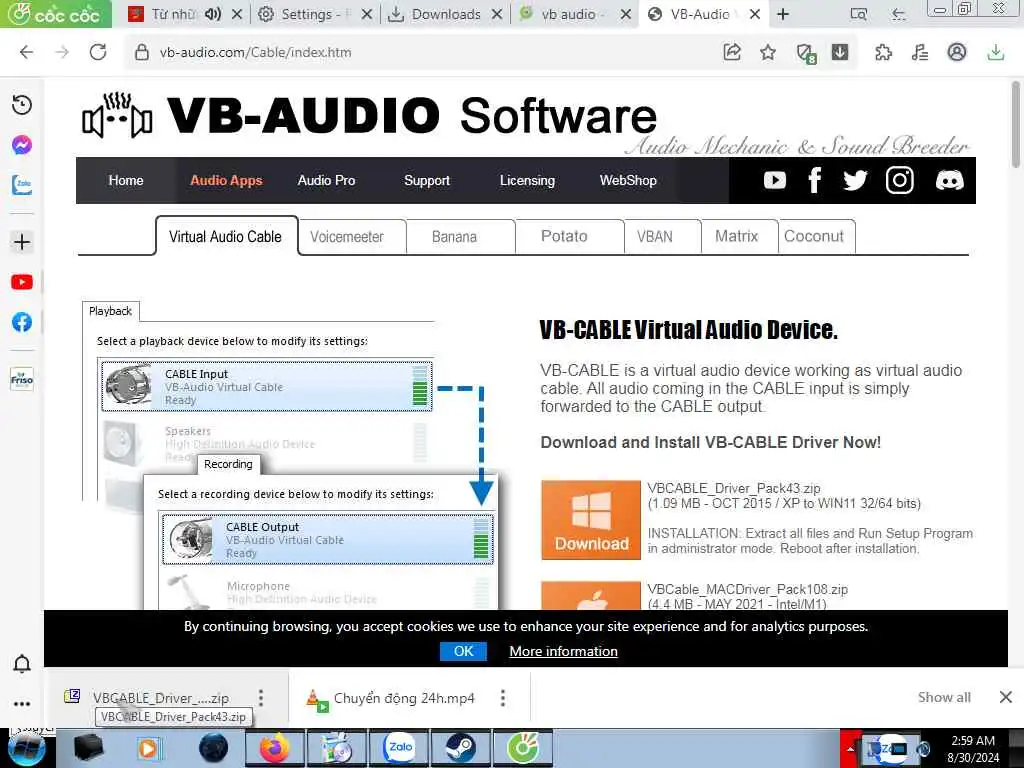Screen dimensions: 1024x768
Task: Open a new browser tab
Action: [x=783, y=14]
